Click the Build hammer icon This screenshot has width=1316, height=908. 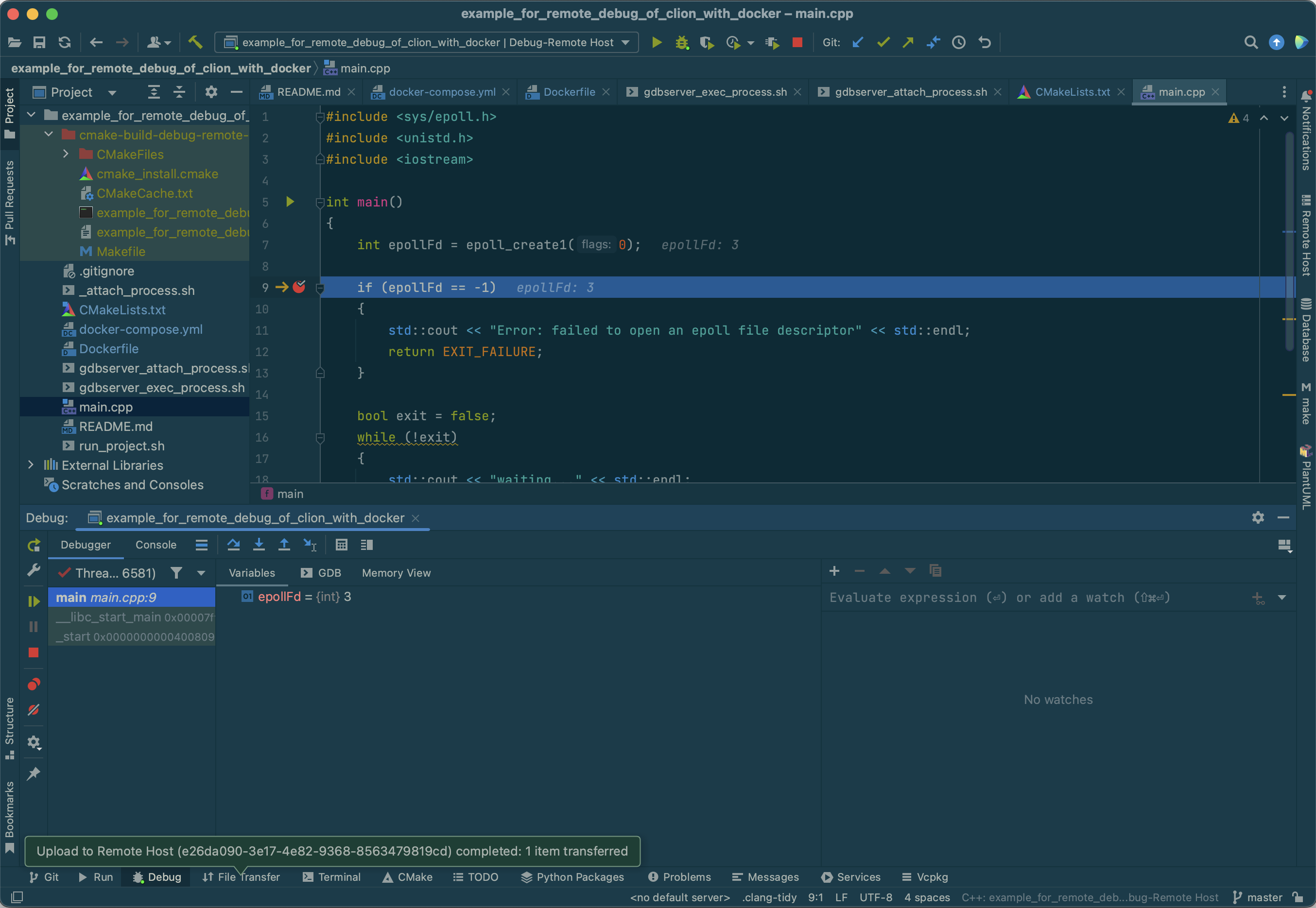pos(195,42)
